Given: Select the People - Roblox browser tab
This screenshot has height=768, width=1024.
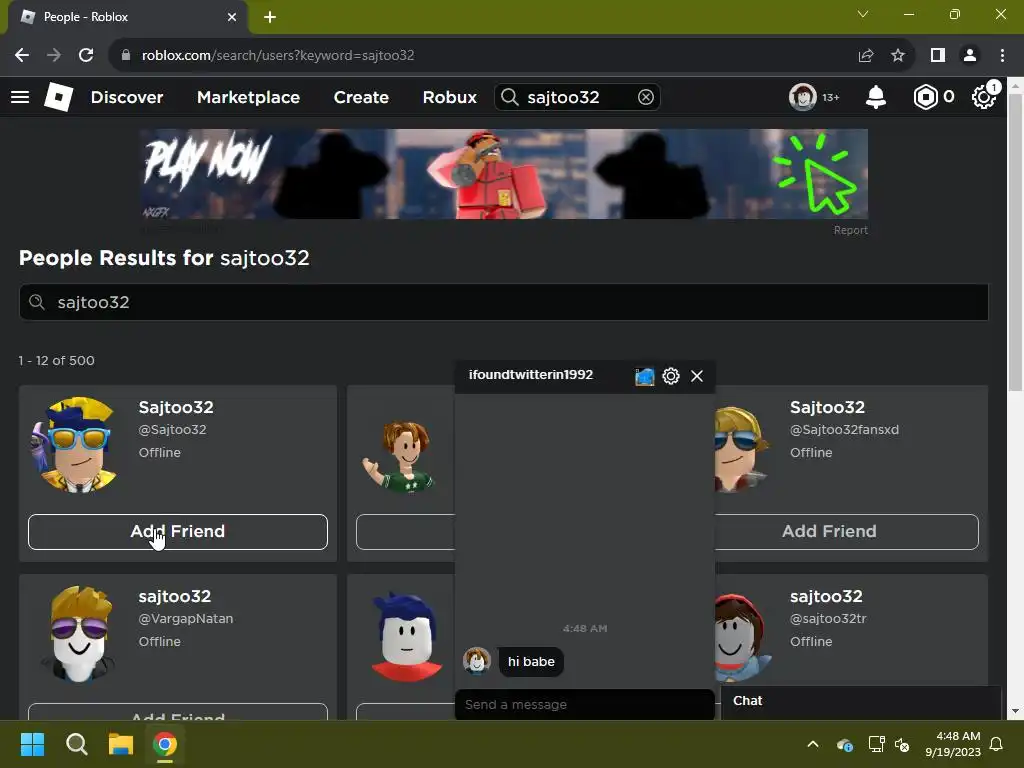Looking at the screenshot, I should click(x=127, y=17).
